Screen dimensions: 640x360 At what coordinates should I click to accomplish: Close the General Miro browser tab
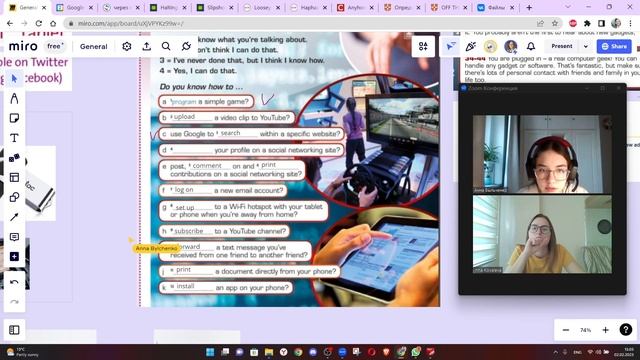coord(44,7)
